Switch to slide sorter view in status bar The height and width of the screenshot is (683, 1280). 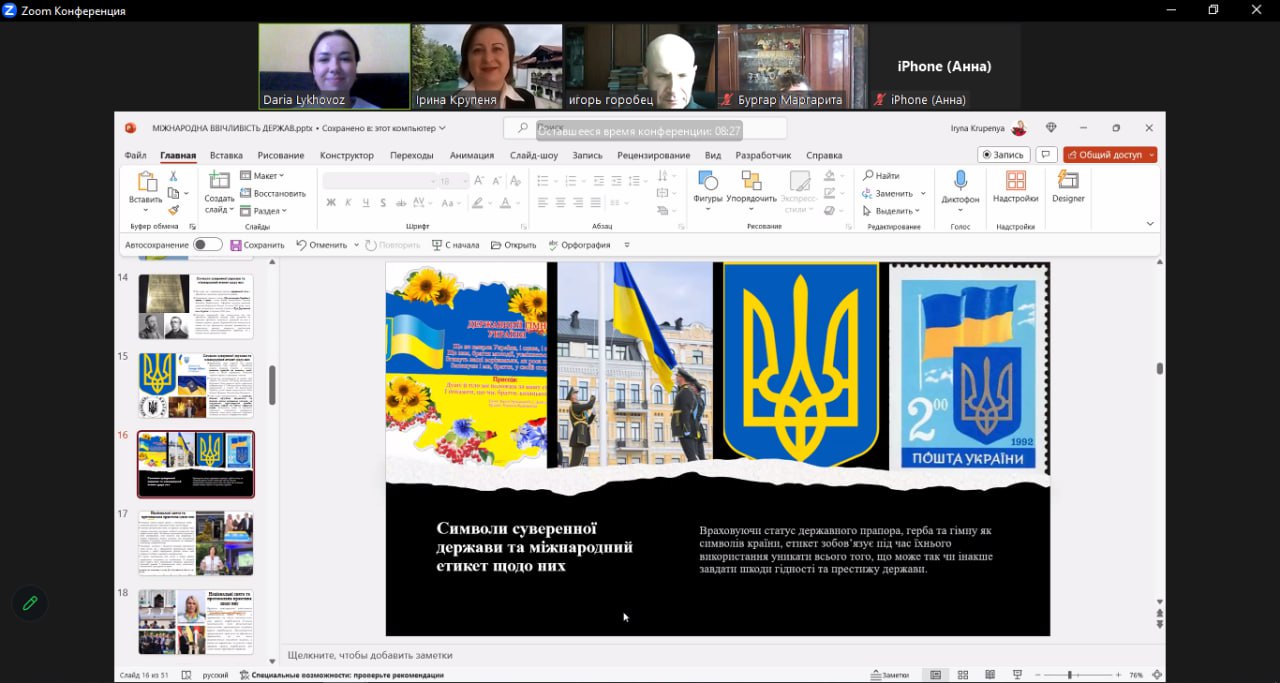click(962, 675)
